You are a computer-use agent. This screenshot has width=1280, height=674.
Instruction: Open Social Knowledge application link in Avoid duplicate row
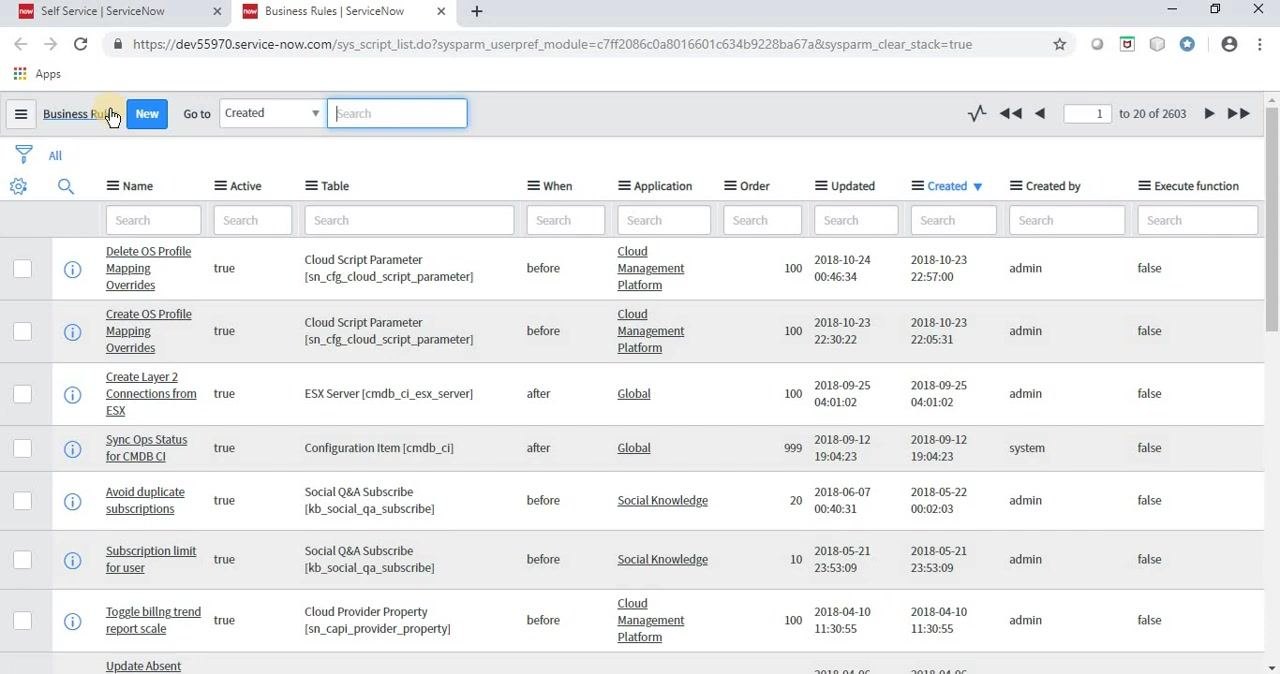click(662, 500)
